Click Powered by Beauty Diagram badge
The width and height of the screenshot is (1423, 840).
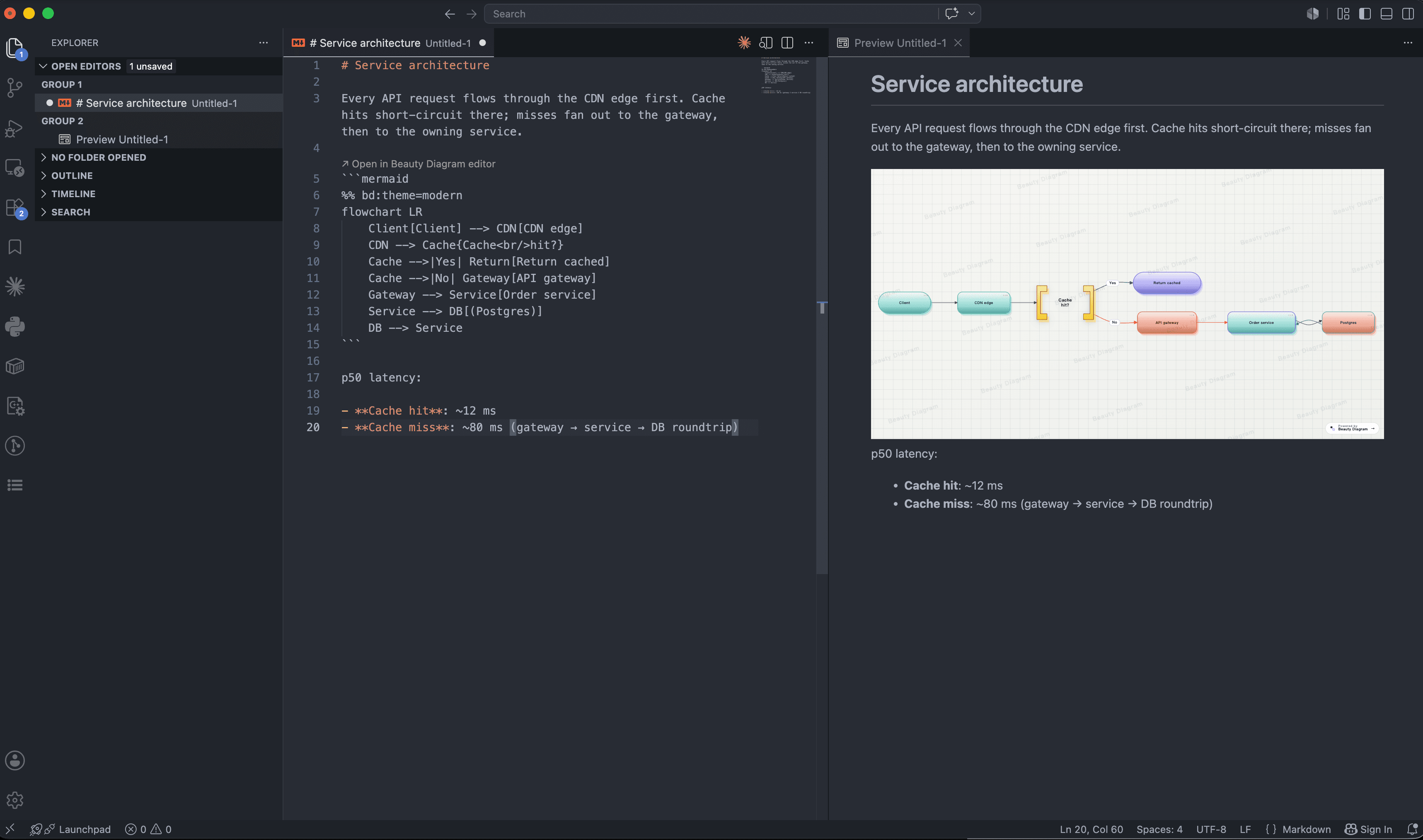[x=1352, y=428]
